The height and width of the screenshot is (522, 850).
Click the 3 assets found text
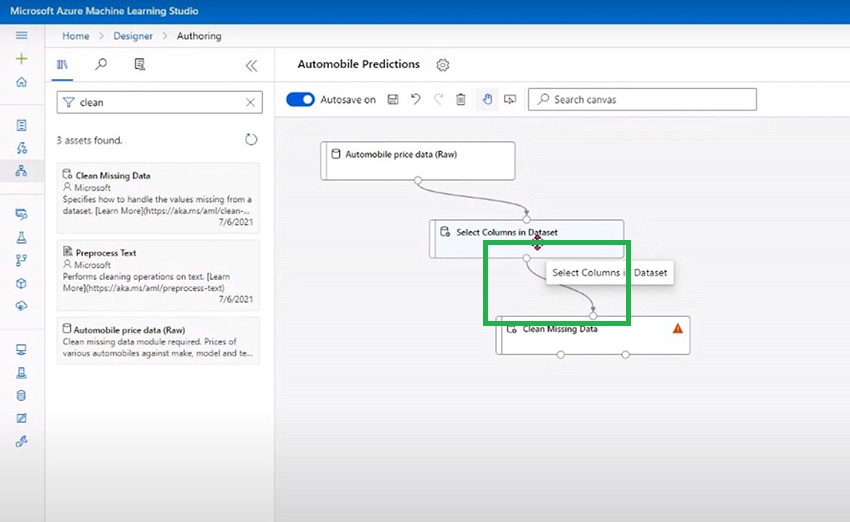pyautogui.click(x=89, y=140)
